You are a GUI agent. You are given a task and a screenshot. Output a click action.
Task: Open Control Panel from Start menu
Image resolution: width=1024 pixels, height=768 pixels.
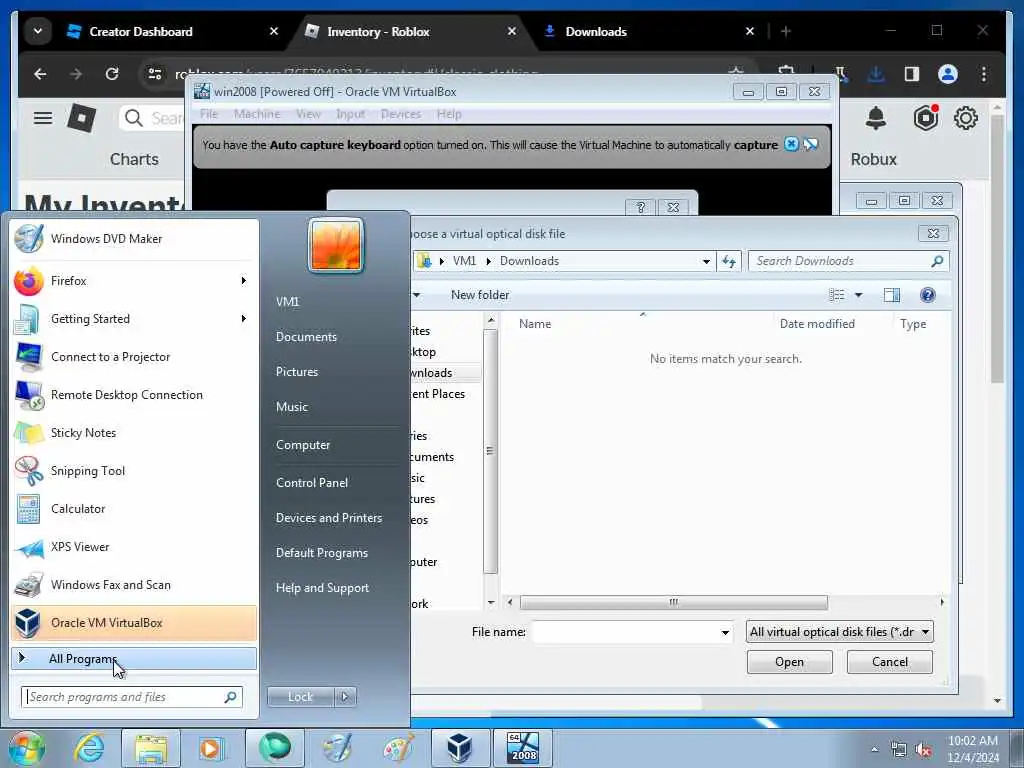pyautogui.click(x=312, y=483)
